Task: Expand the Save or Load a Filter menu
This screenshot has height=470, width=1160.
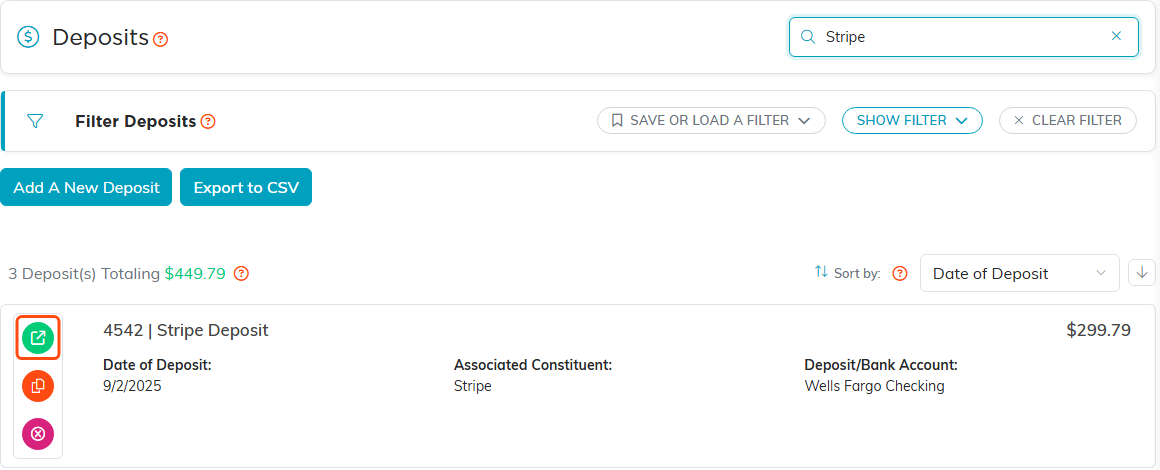Action: point(711,120)
